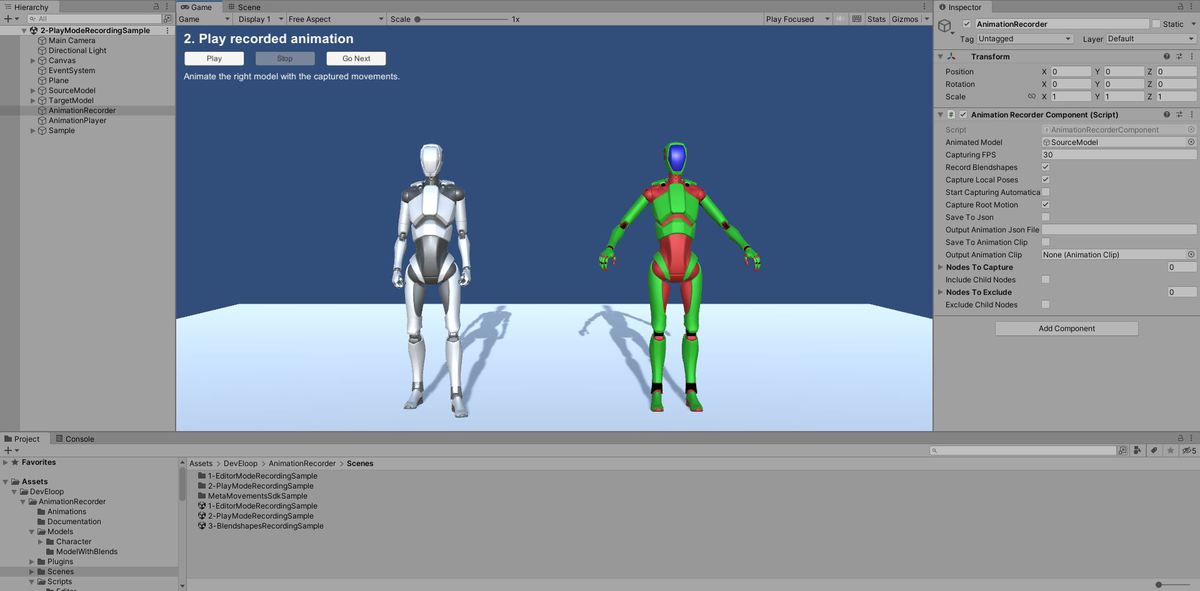This screenshot has width=1200, height=591.
Task: Open the Transform component help icon
Action: (x=1166, y=57)
